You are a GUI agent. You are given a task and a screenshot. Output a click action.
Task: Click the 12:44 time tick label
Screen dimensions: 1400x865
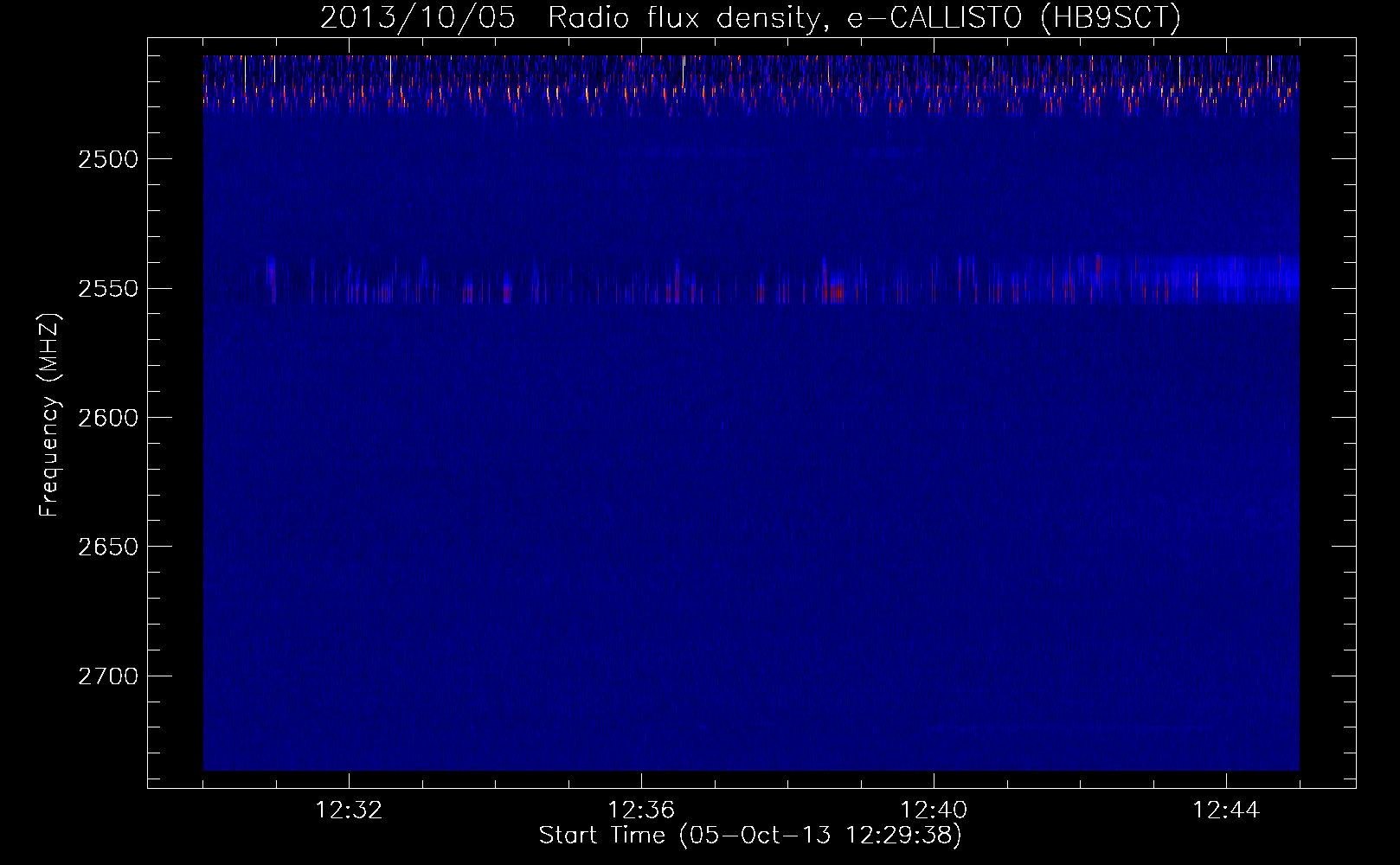pyautogui.click(x=1226, y=811)
